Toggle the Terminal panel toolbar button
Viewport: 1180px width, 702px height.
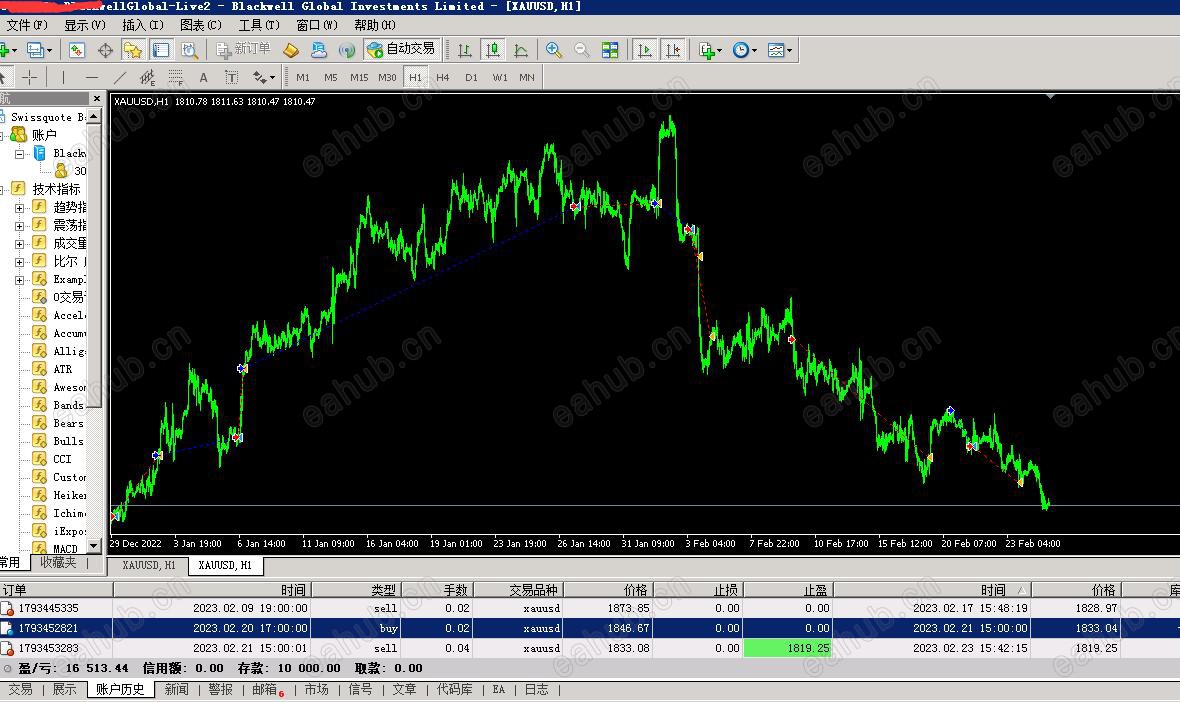coord(161,50)
